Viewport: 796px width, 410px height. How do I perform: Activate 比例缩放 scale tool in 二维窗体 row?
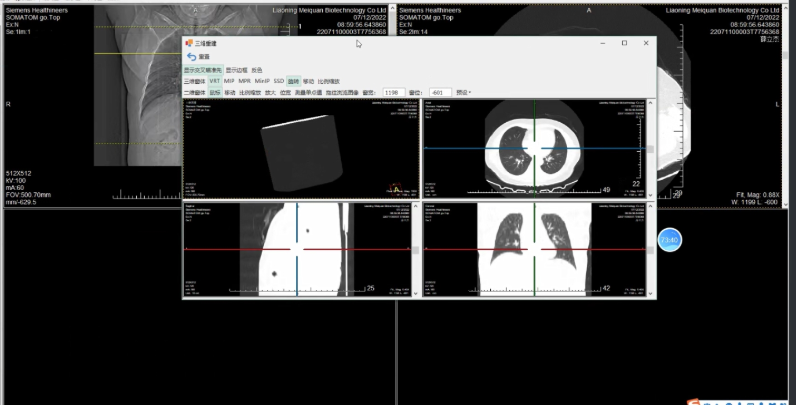point(250,92)
